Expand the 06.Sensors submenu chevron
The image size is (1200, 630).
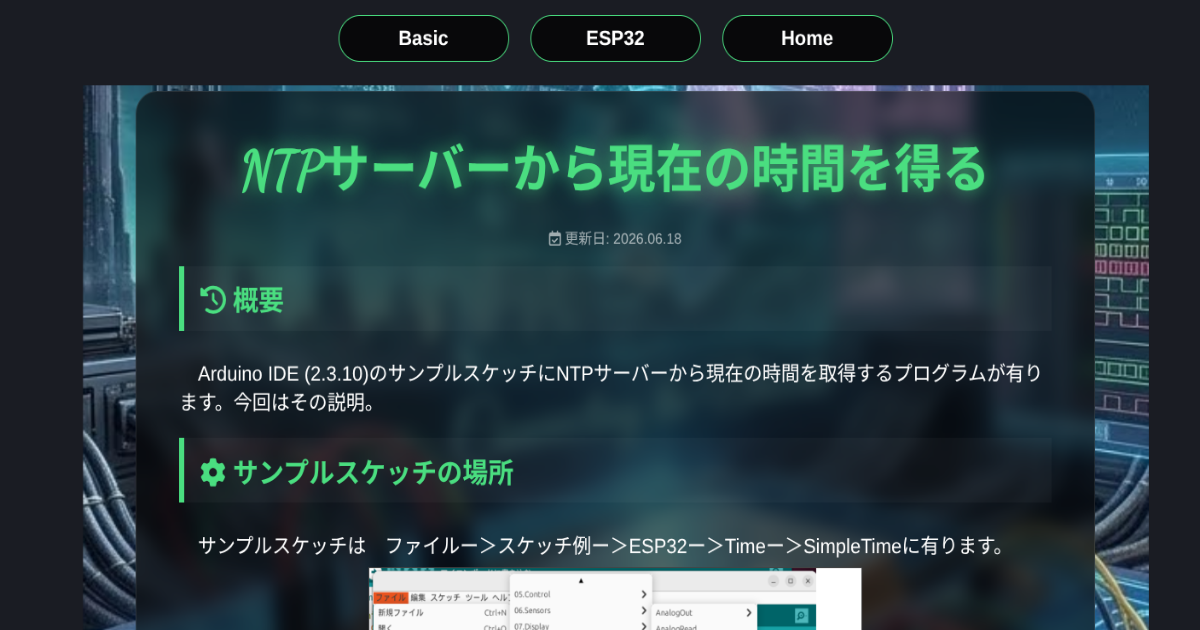point(644,610)
